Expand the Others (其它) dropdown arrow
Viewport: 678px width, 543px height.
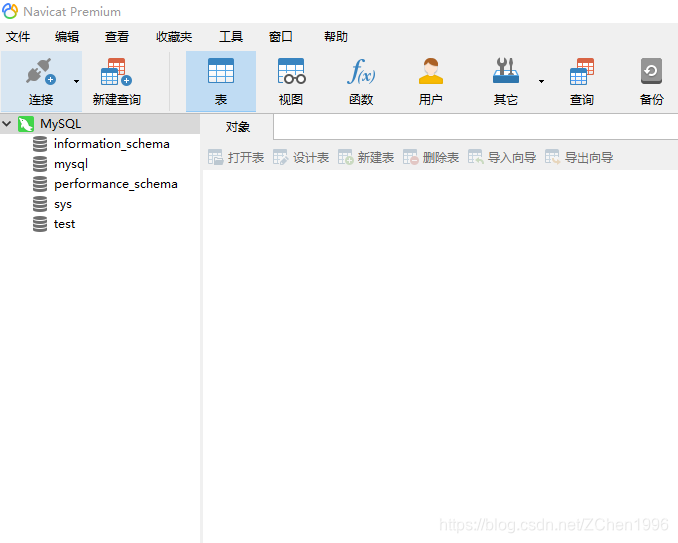pyautogui.click(x=541, y=81)
